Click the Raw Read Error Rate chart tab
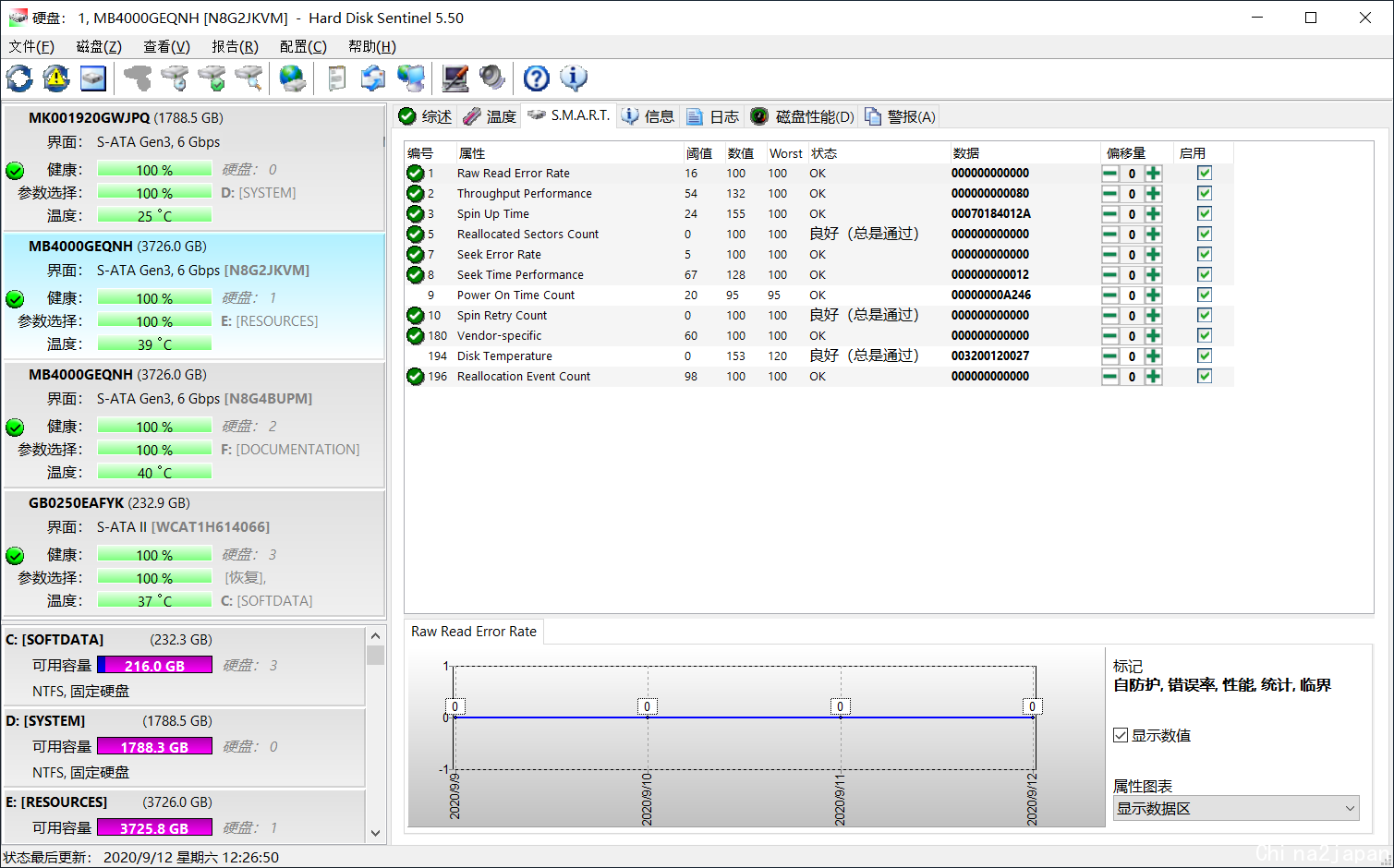The image size is (1394, 868). (474, 632)
